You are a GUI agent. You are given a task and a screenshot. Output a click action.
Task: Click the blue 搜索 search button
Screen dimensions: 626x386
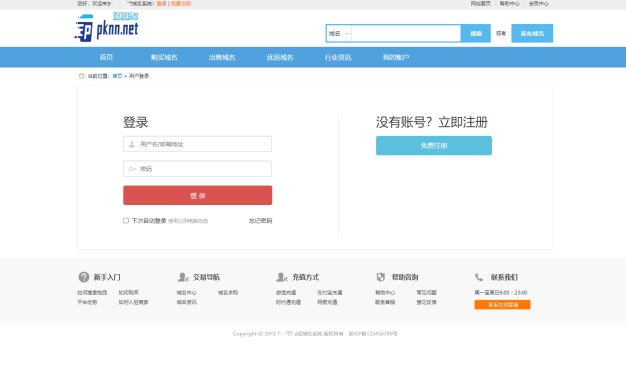[x=476, y=34]
